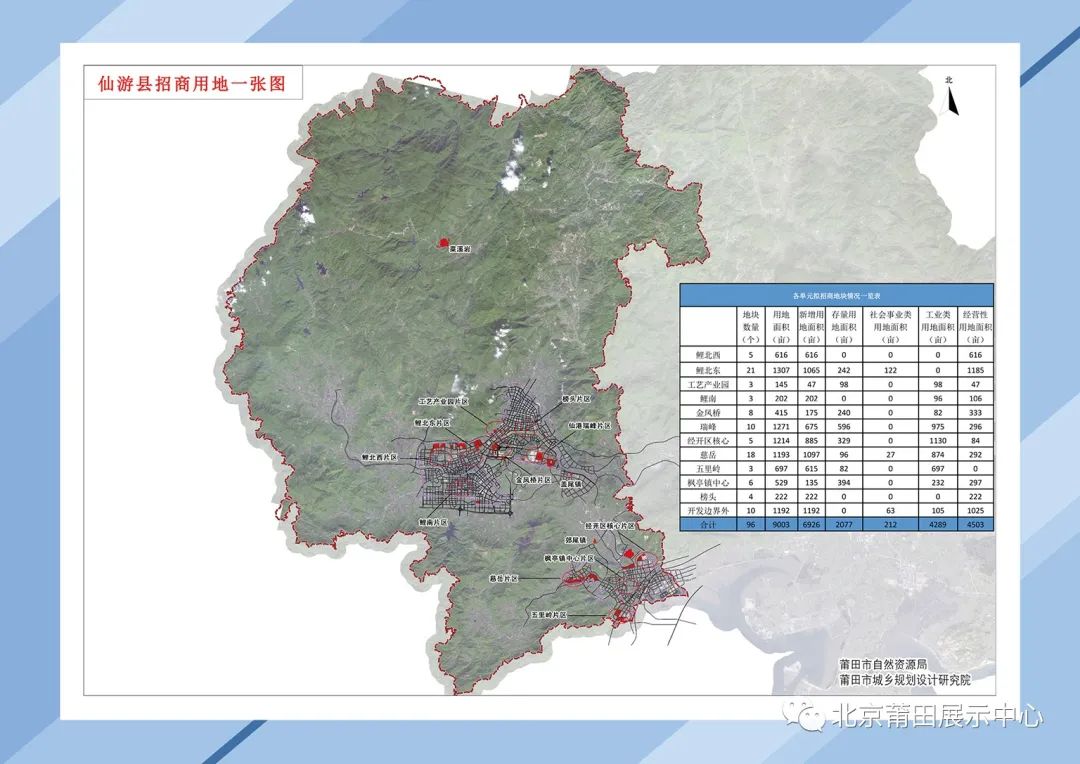Select the 仙港瑞峰片区 map label
The height and width of the screenshot is (764, 1080).
tap(588, 425)
